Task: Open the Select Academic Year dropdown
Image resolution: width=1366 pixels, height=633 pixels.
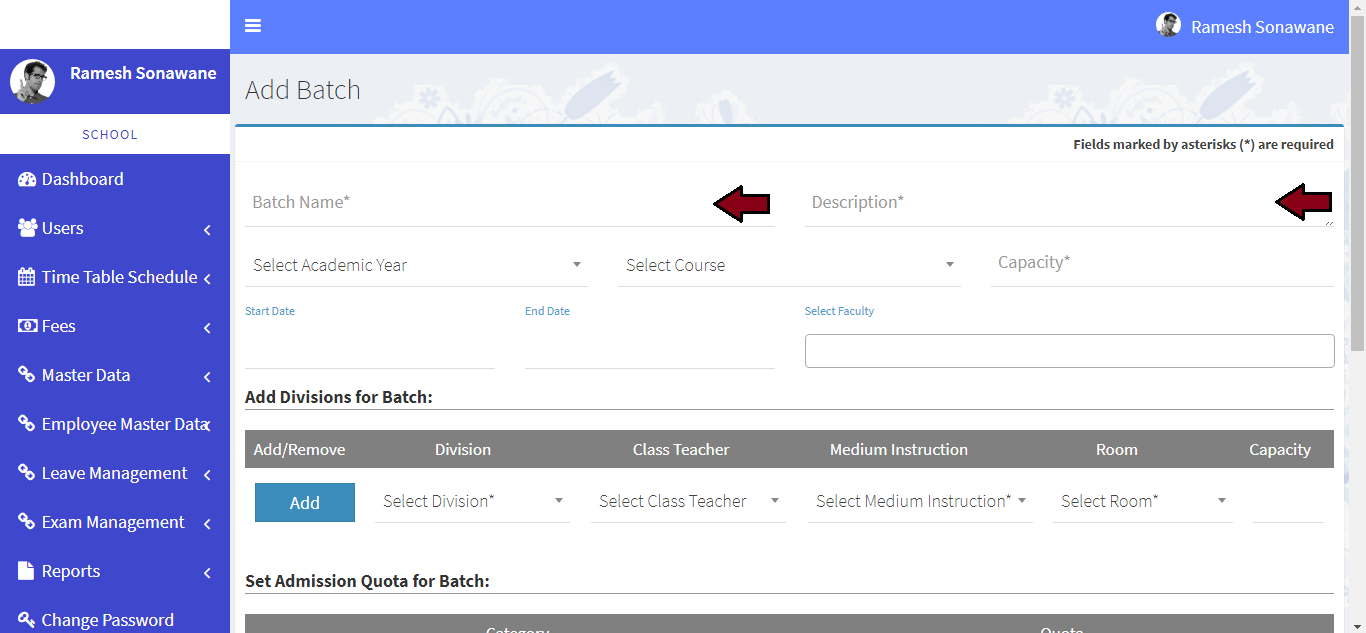Action: pyautogui.click(x=416, y=265)
